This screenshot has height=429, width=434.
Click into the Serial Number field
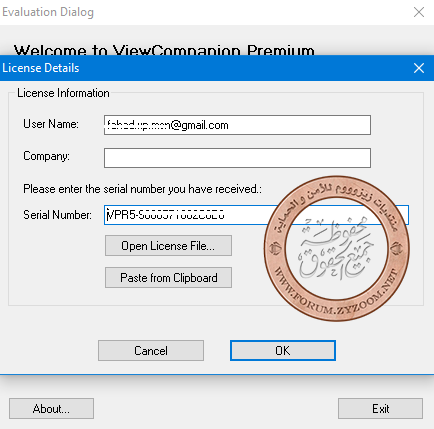(256, 215)
